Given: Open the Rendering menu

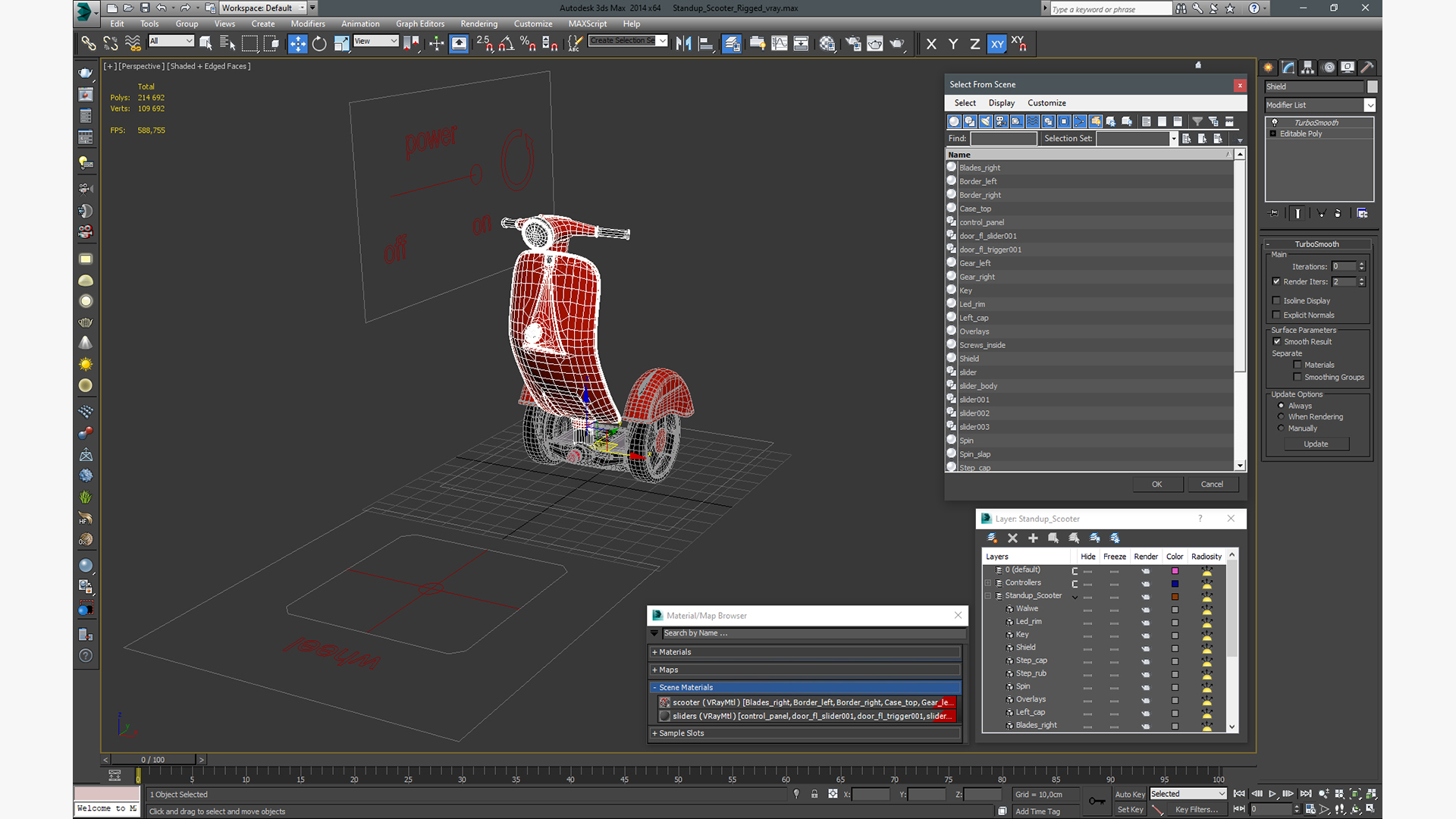Looking at the screenshot, I should (x=479, y=24).
